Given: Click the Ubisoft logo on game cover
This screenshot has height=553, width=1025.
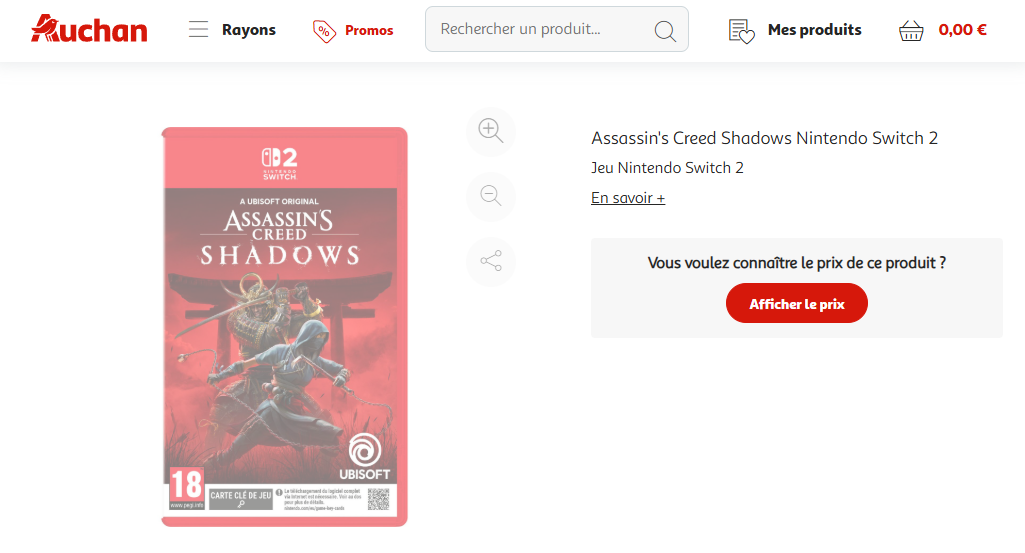Looking at the screenshot, I should pos(364,456).
